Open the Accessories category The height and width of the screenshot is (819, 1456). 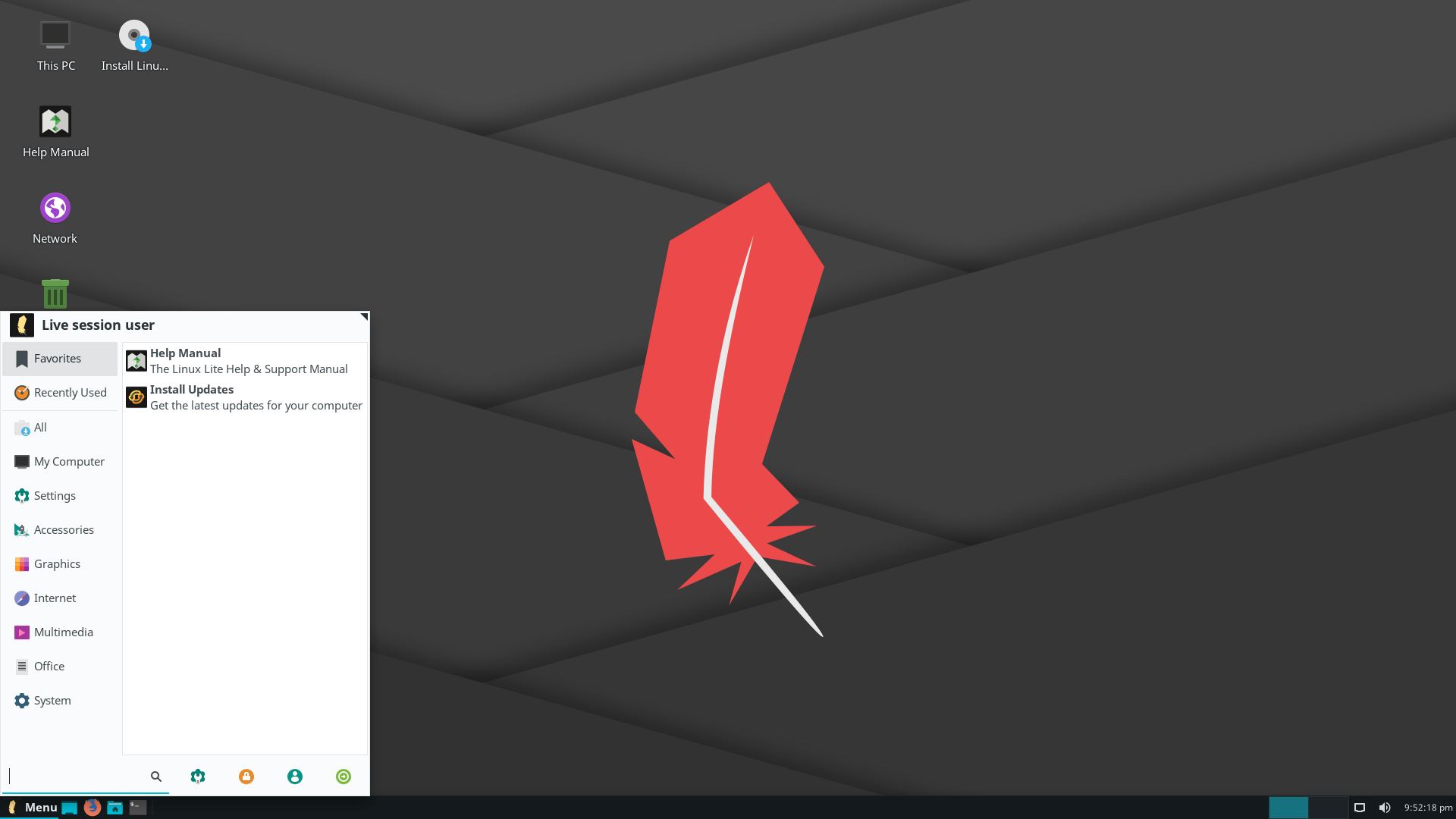tap(60, 530)
